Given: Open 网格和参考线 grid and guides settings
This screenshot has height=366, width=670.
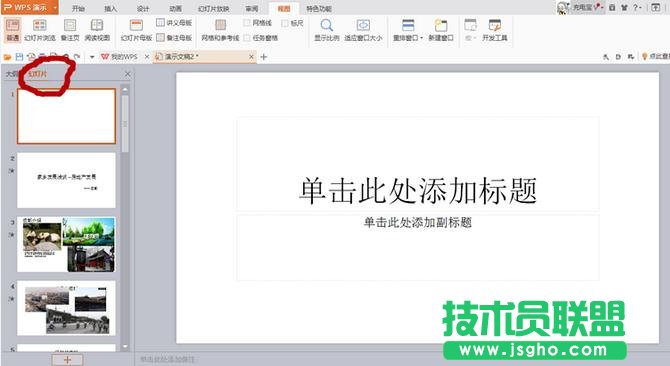Looking at the screenshot, I should click(220, 30).
